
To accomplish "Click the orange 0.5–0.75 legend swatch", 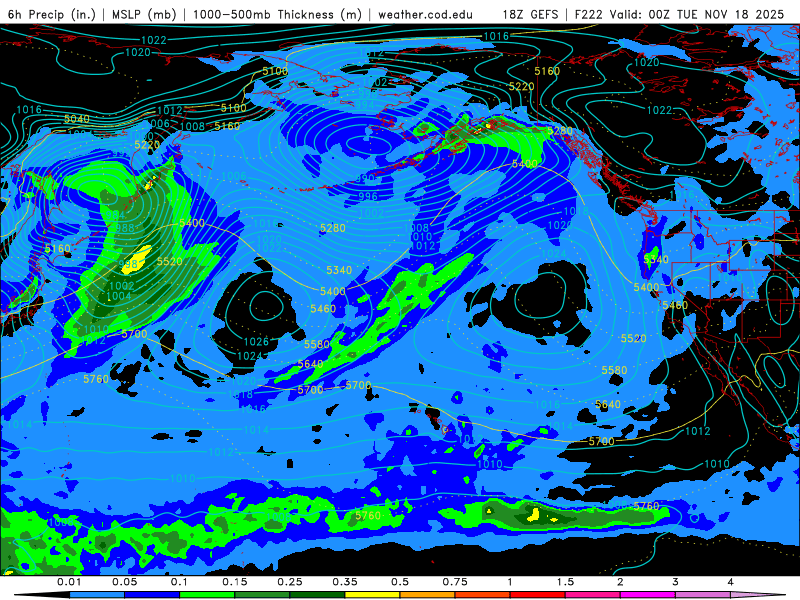I will coord(428,595).
